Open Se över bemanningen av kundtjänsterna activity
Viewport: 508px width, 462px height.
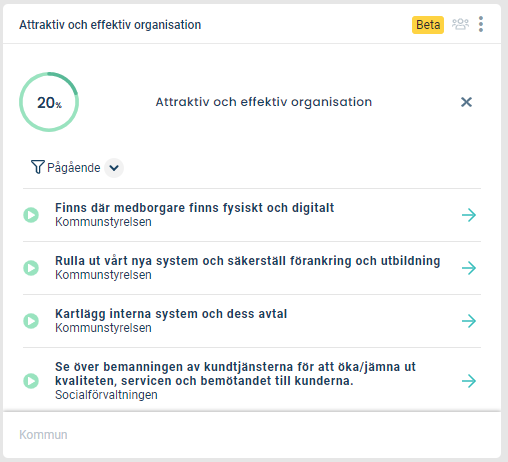[235, 374]
